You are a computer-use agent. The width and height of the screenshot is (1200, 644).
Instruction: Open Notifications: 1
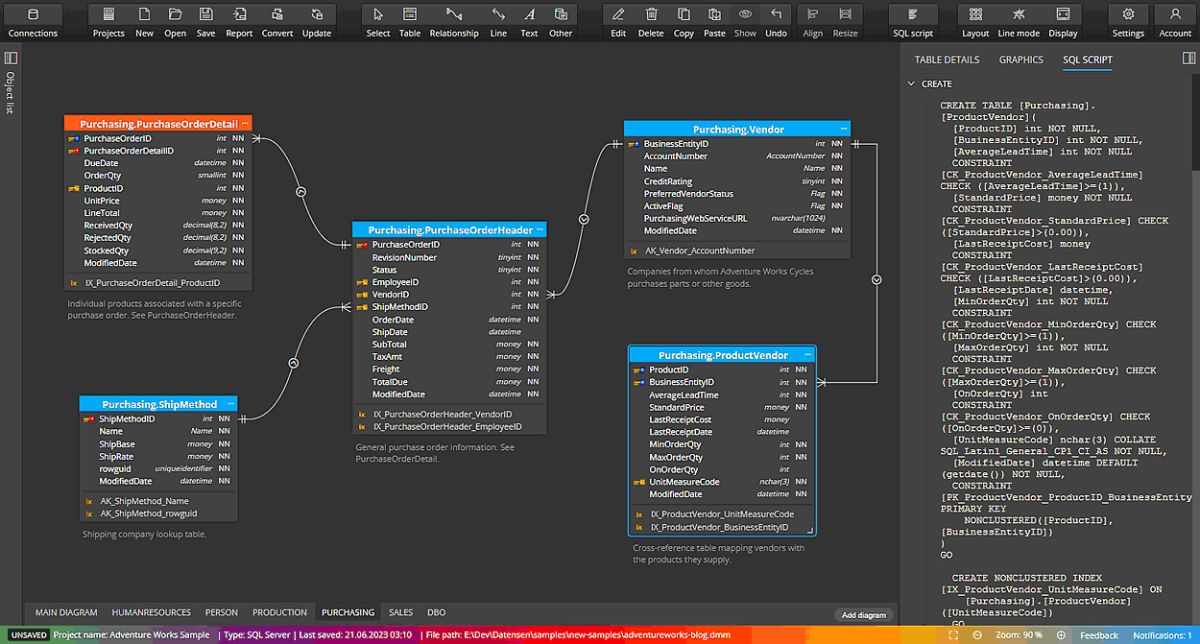pos(1162,635)
